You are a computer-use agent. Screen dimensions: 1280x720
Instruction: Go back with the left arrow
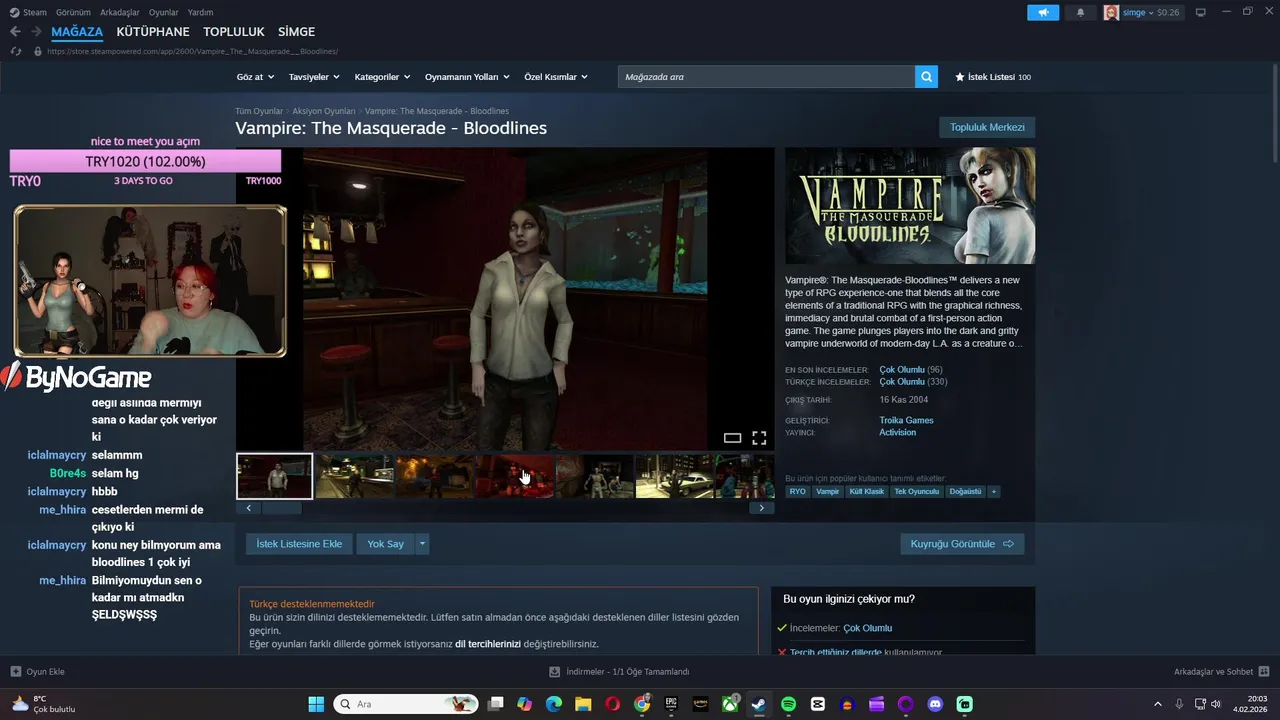coord(15,32)
